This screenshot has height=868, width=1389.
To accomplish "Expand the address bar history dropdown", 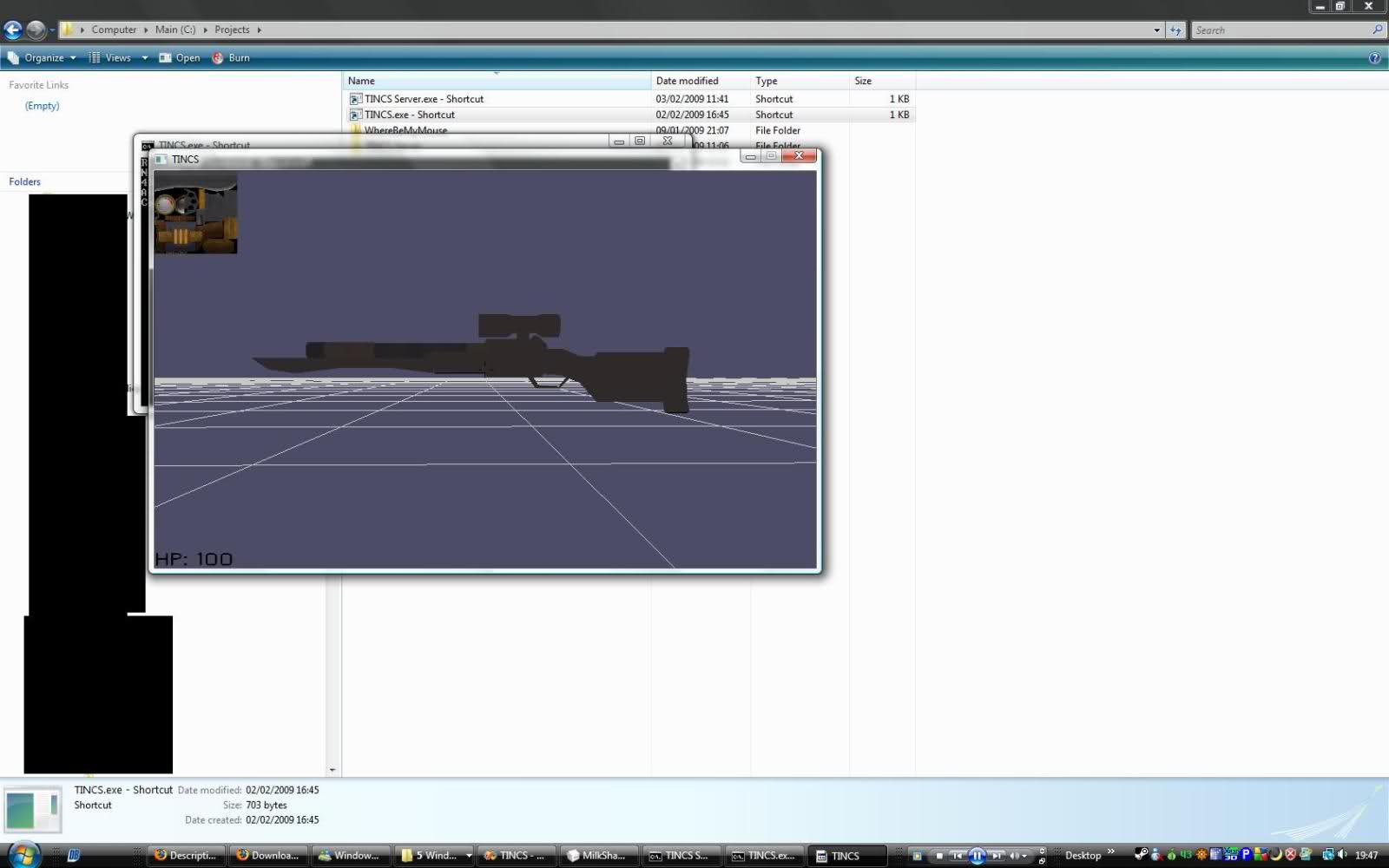I will tap(1156, 30).
